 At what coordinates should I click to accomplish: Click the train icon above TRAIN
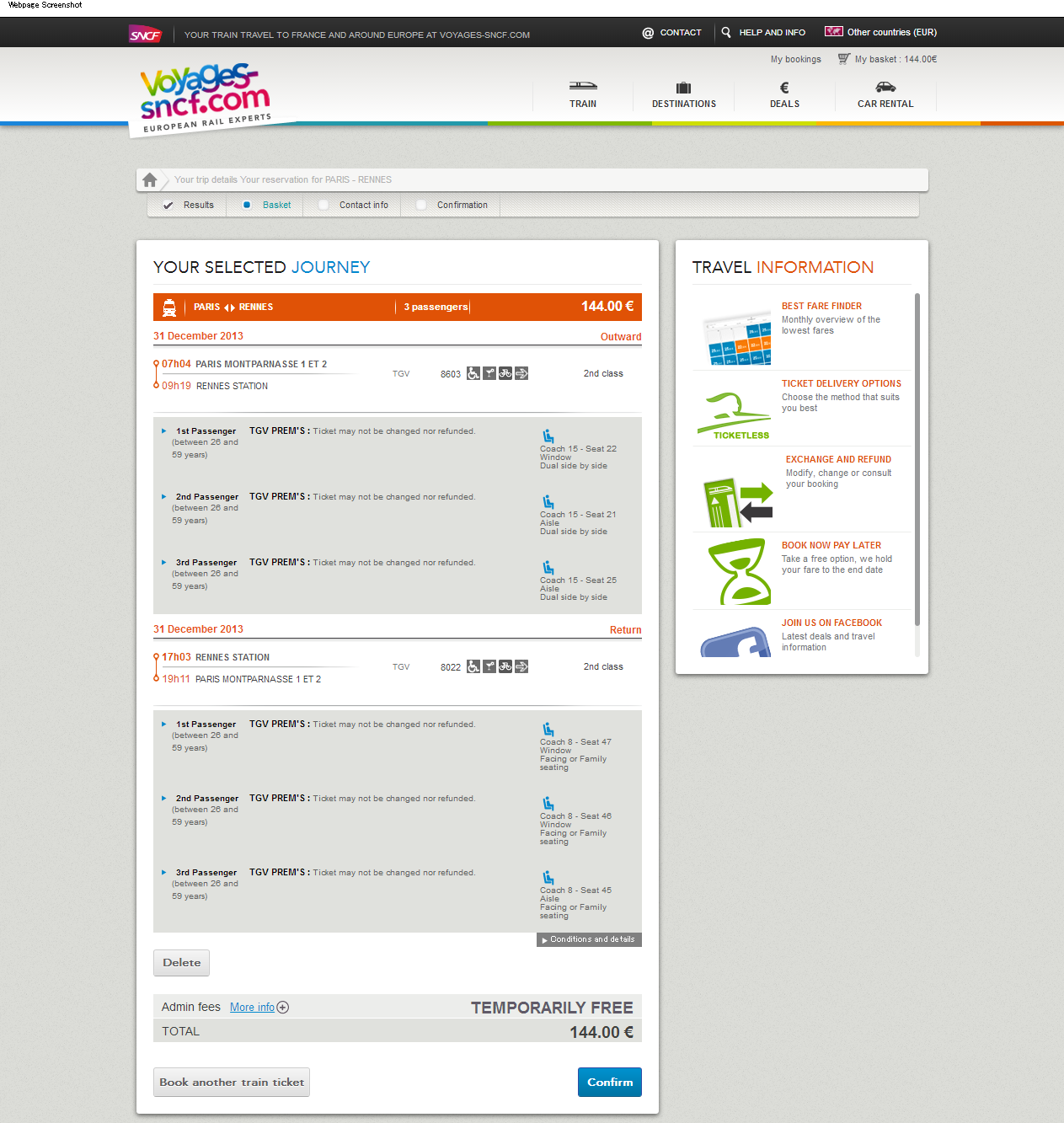pos(583,86)
